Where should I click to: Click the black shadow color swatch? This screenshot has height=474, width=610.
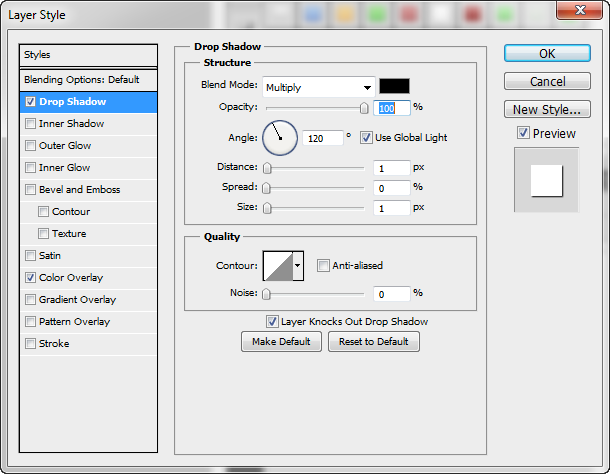pyautogui.click(x=394, y=86)
